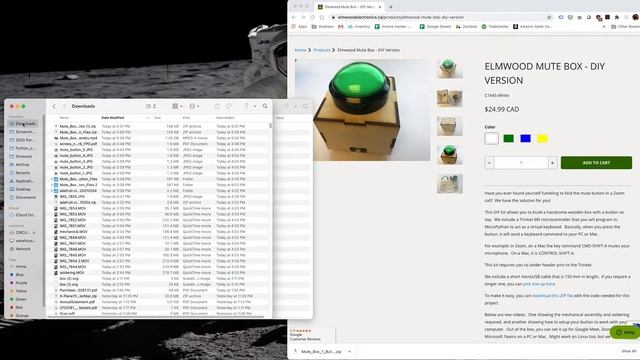
Task: Sort Finder list by Size column
Action: coord(158,118)
